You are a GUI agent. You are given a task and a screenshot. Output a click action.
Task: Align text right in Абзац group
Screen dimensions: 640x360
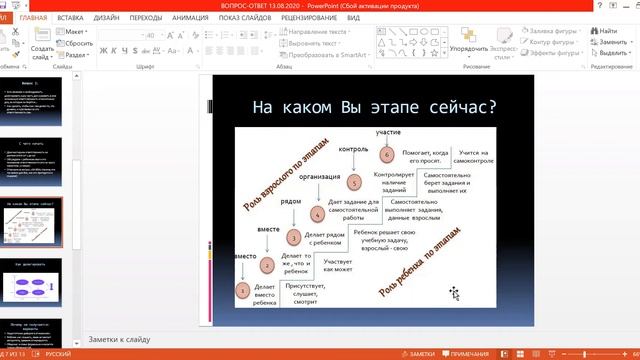[230, 51]
